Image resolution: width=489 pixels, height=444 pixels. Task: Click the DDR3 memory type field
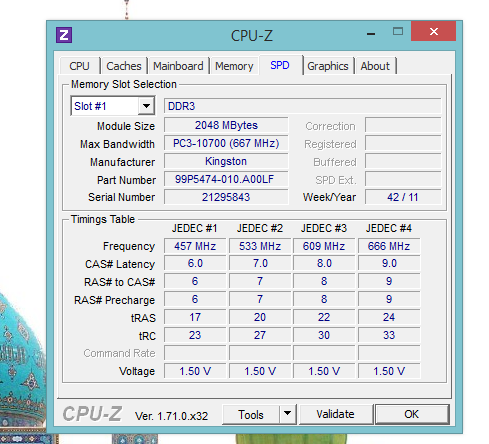(302, 106)
